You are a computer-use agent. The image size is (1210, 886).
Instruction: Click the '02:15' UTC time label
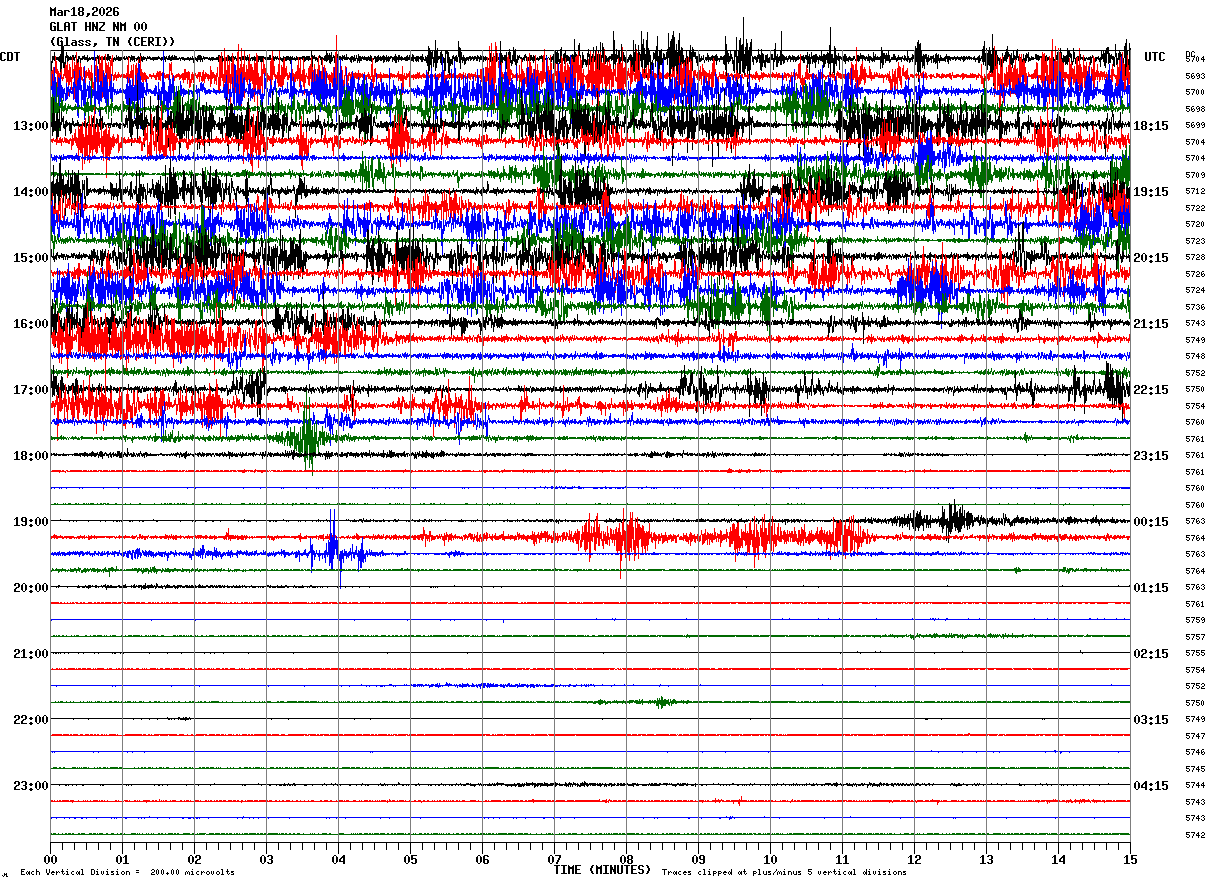point(1151,654)
